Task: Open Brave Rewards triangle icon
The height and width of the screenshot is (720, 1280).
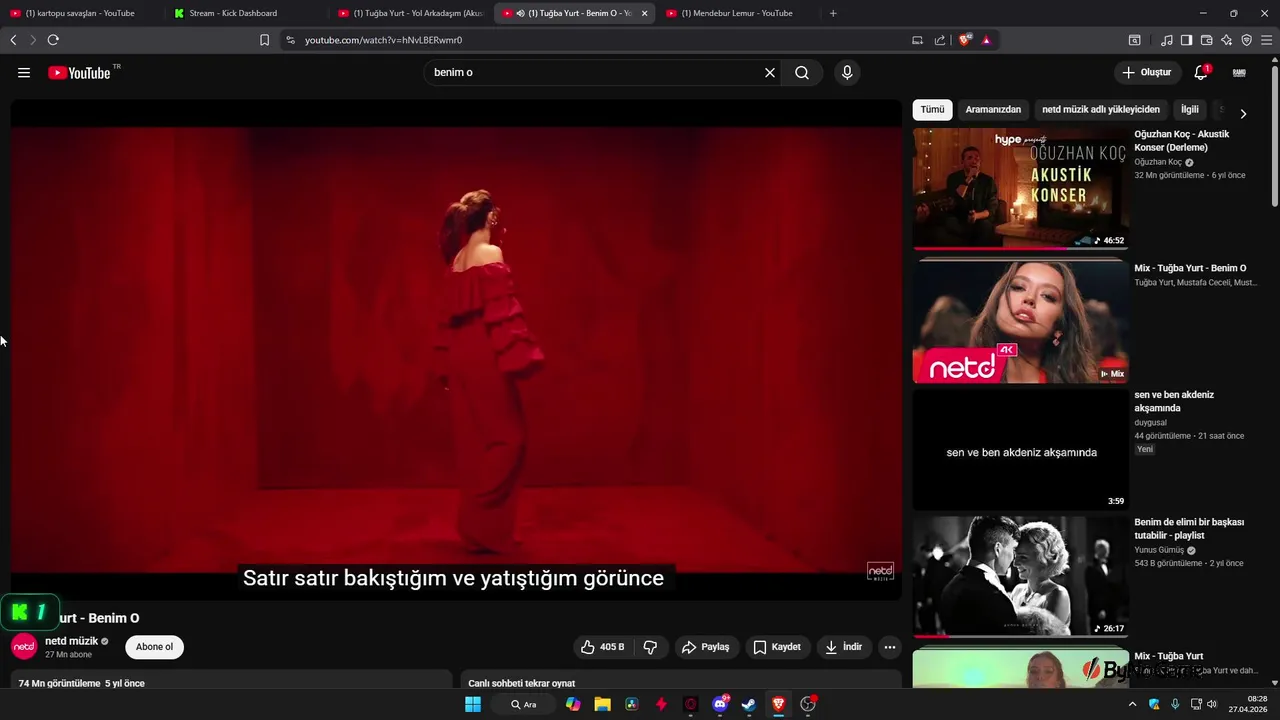Action: coord(986,40)
